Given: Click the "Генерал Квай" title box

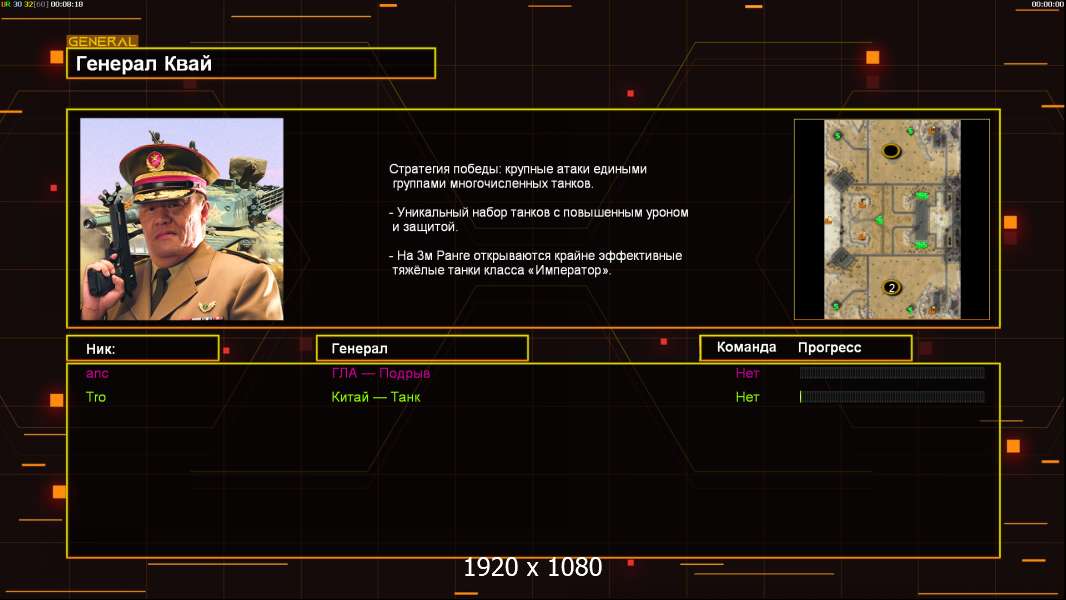Looking at the screenshot, I should [x=250, y=64].
